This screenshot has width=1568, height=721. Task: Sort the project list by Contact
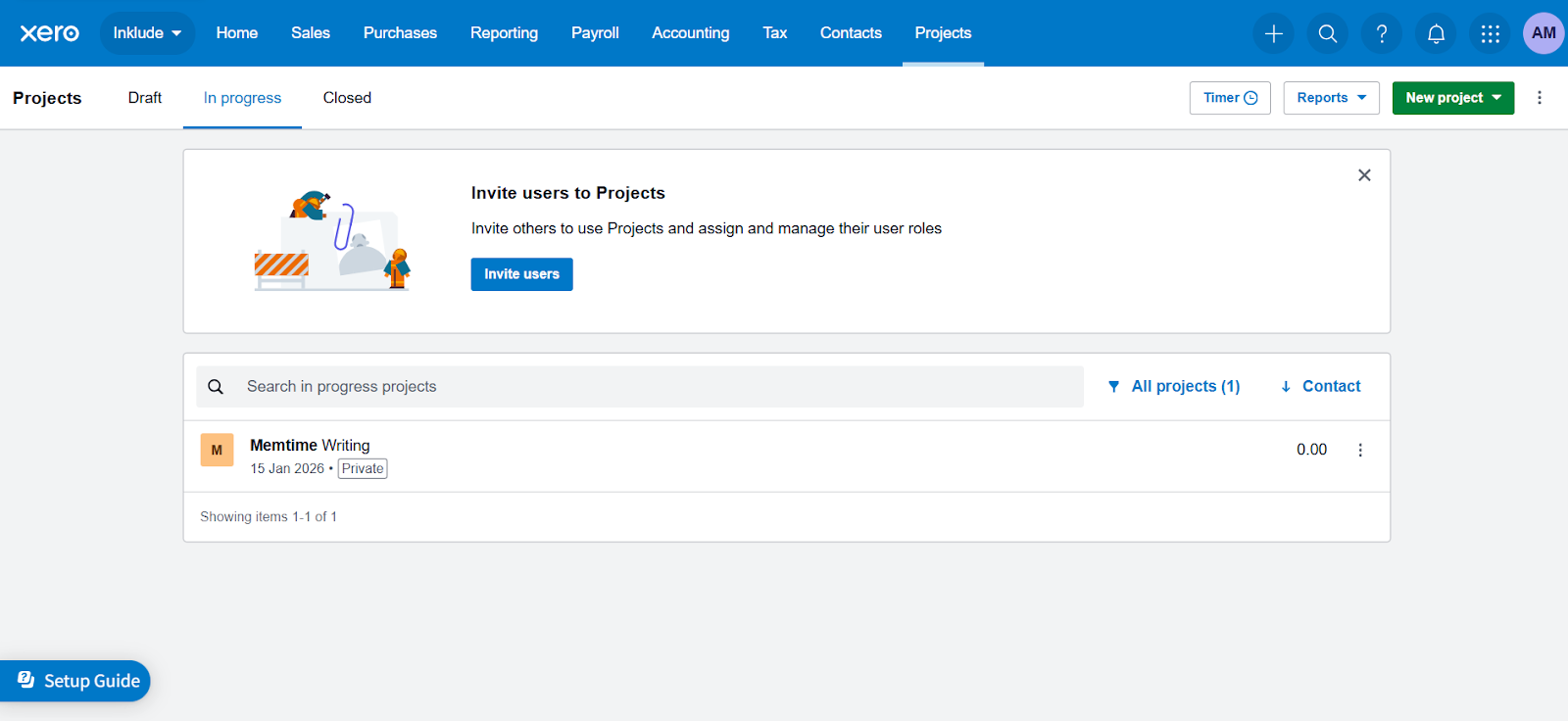(1320, 387)
